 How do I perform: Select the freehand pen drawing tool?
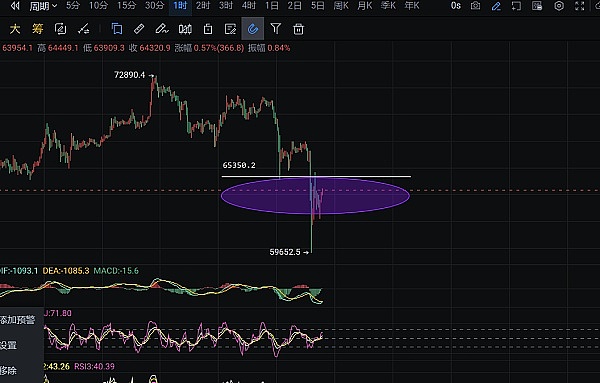[162, 29]
